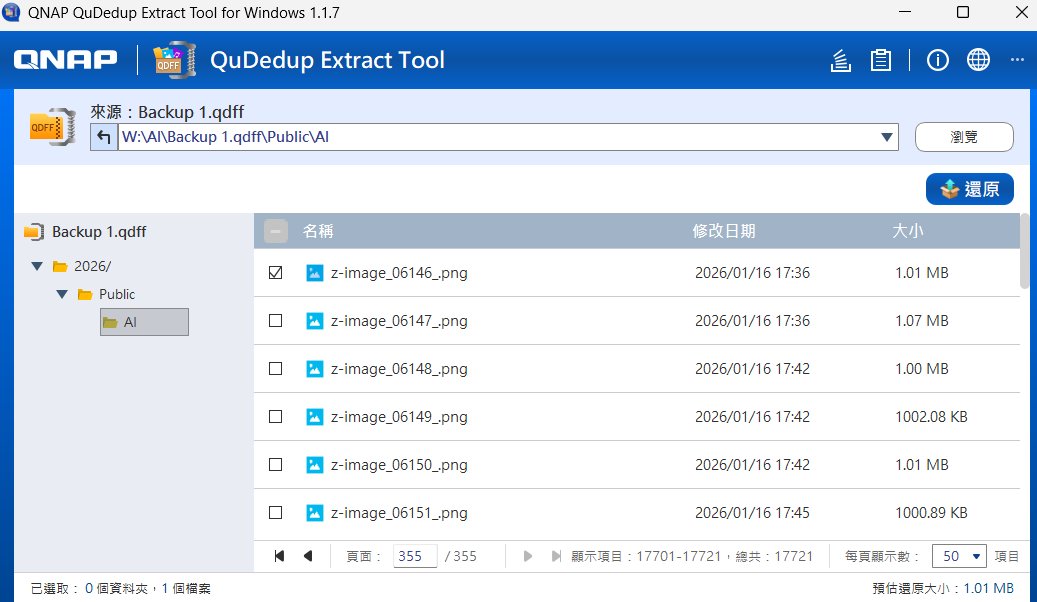
Task: Click the layered stack icon in header
Action: pos(841,61)
